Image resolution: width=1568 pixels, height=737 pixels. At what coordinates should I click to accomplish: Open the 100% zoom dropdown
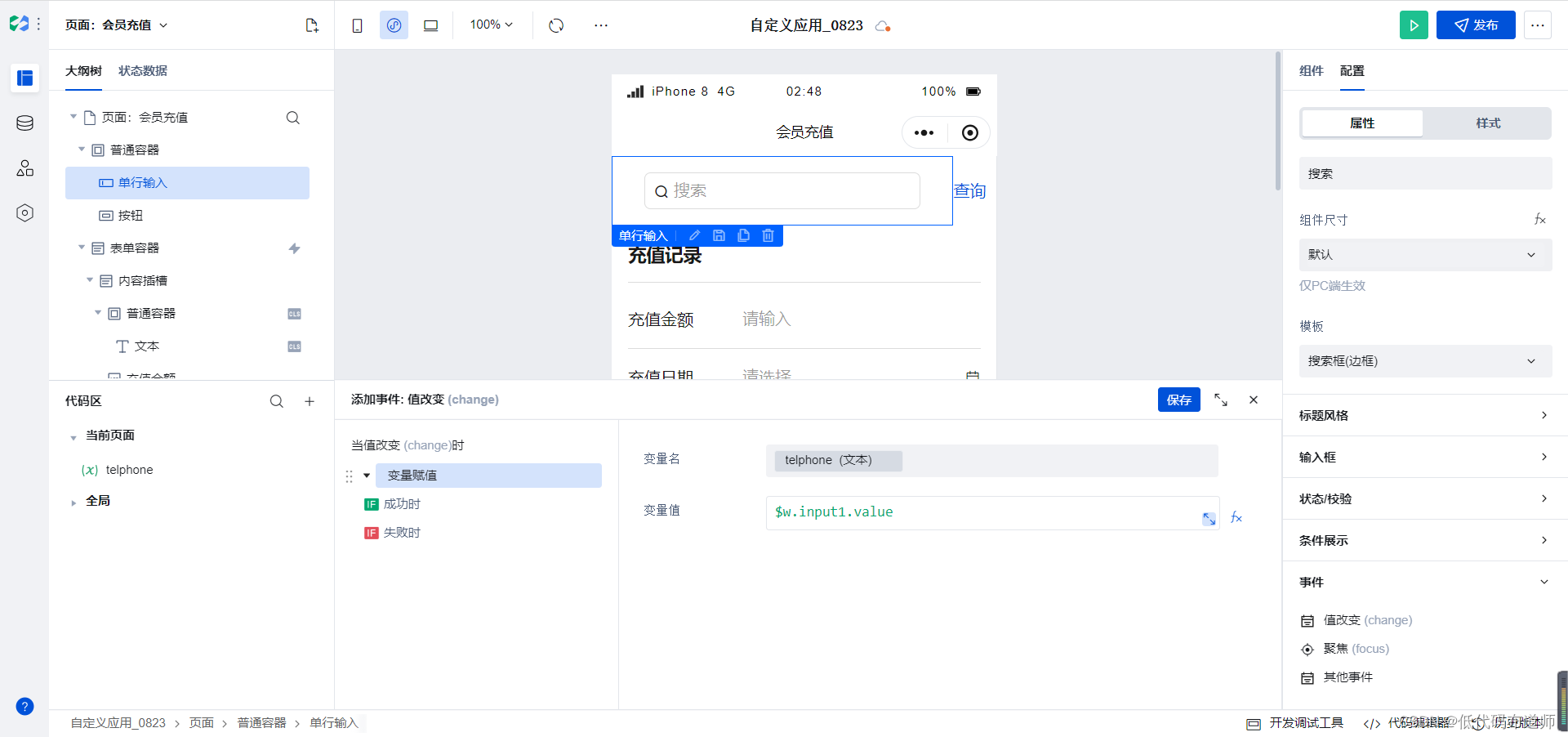click(492, 25)
